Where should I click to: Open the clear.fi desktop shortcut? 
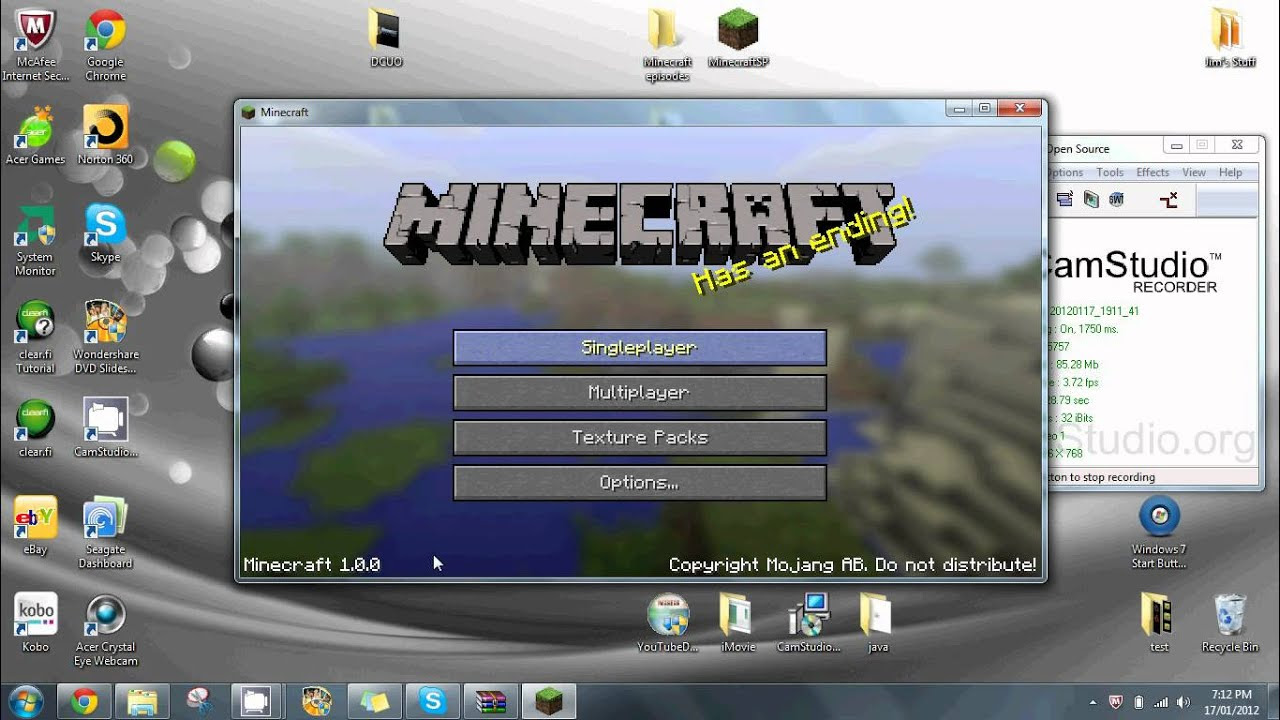(35, 428)
